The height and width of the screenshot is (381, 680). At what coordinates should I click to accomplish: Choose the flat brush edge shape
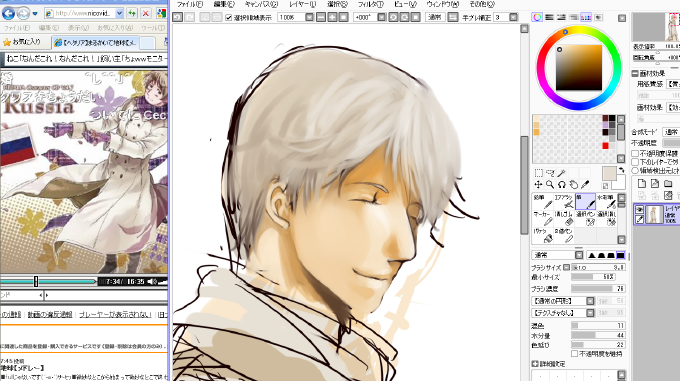coord(621,255)
